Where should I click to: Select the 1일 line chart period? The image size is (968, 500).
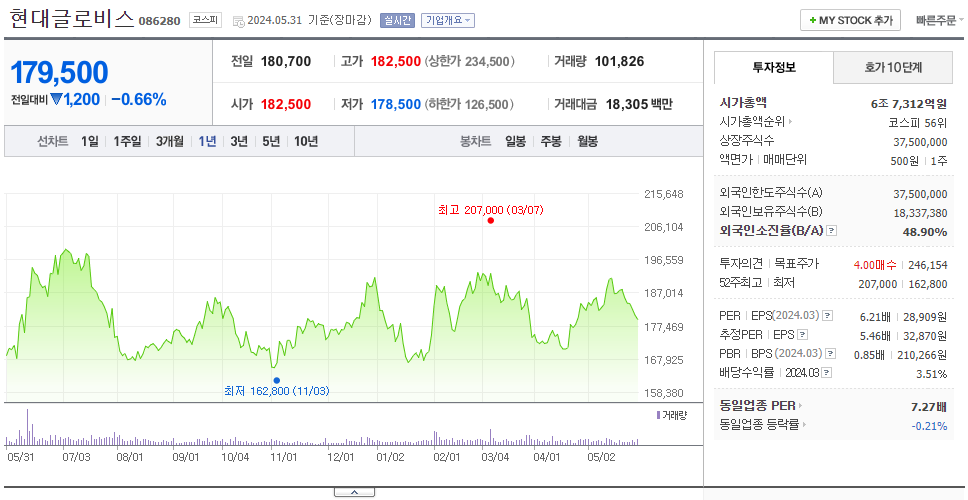(x=90, y=141)
